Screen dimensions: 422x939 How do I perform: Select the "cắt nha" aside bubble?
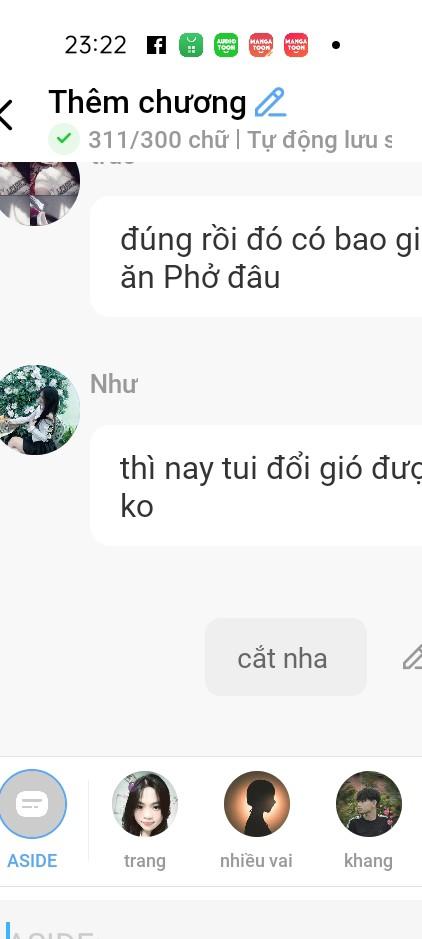point(286,658)
